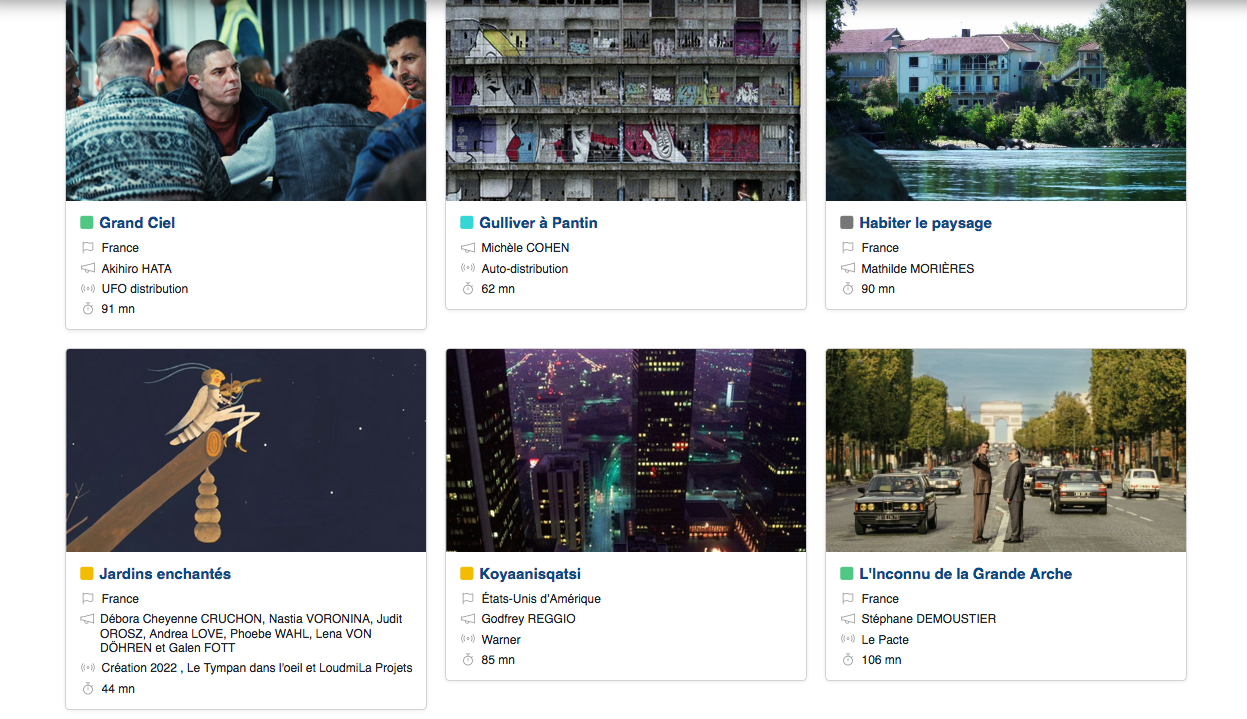Open the Grand Ciel film title link
Screen dimensions: 1247x719
(x=137, y=223)
